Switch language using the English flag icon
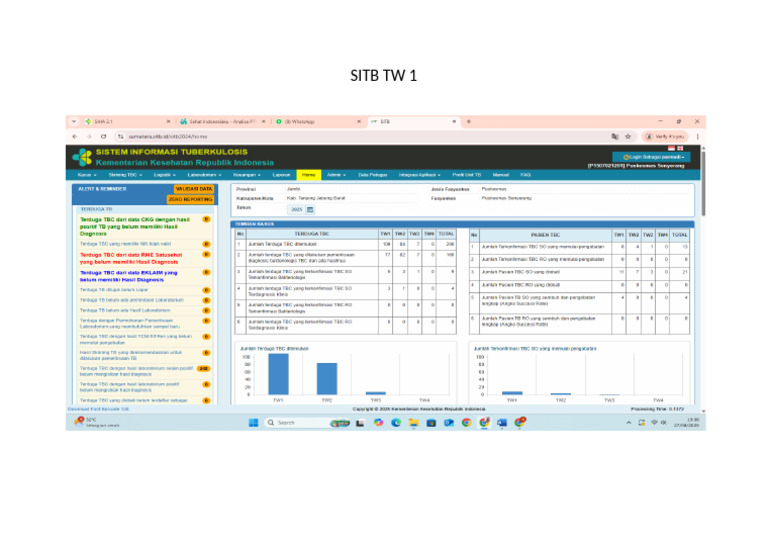This screenshot has width=768, height=543. point(680,148)
